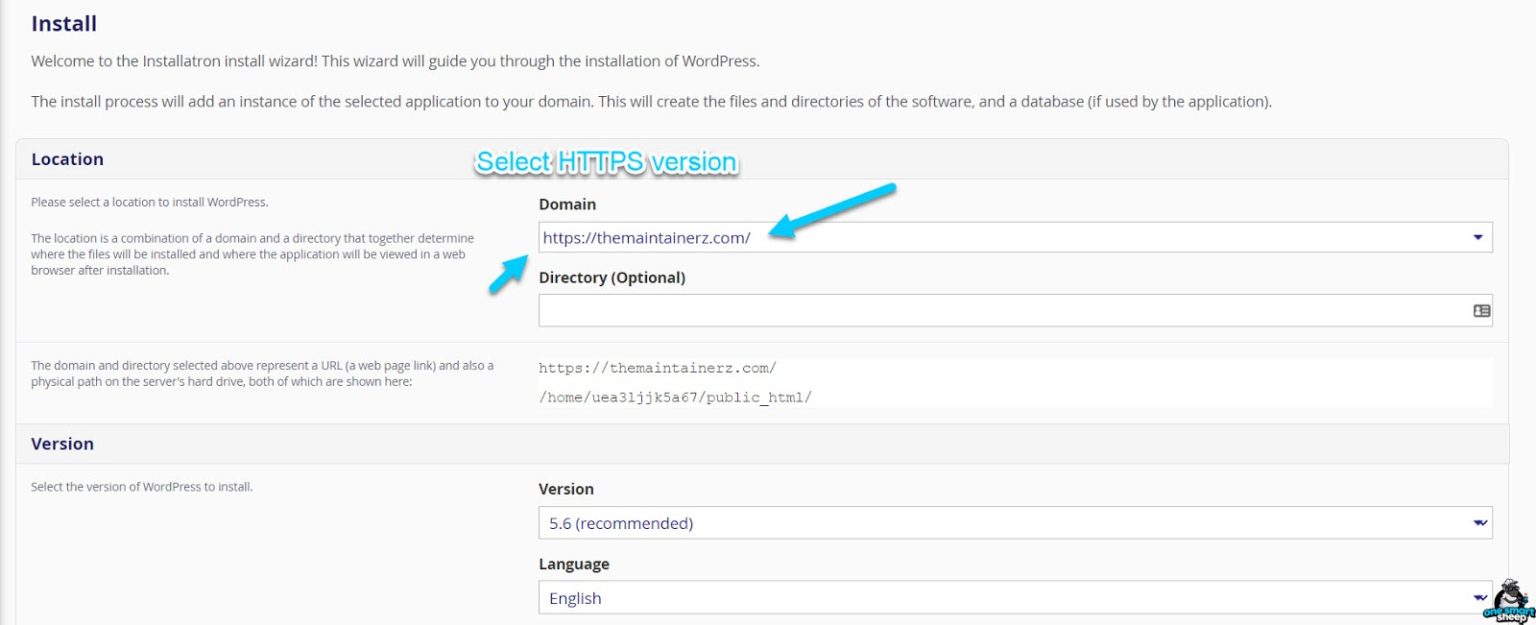
Task: Expand the Domain dropdown arrow
Action: coord(1478,238)
